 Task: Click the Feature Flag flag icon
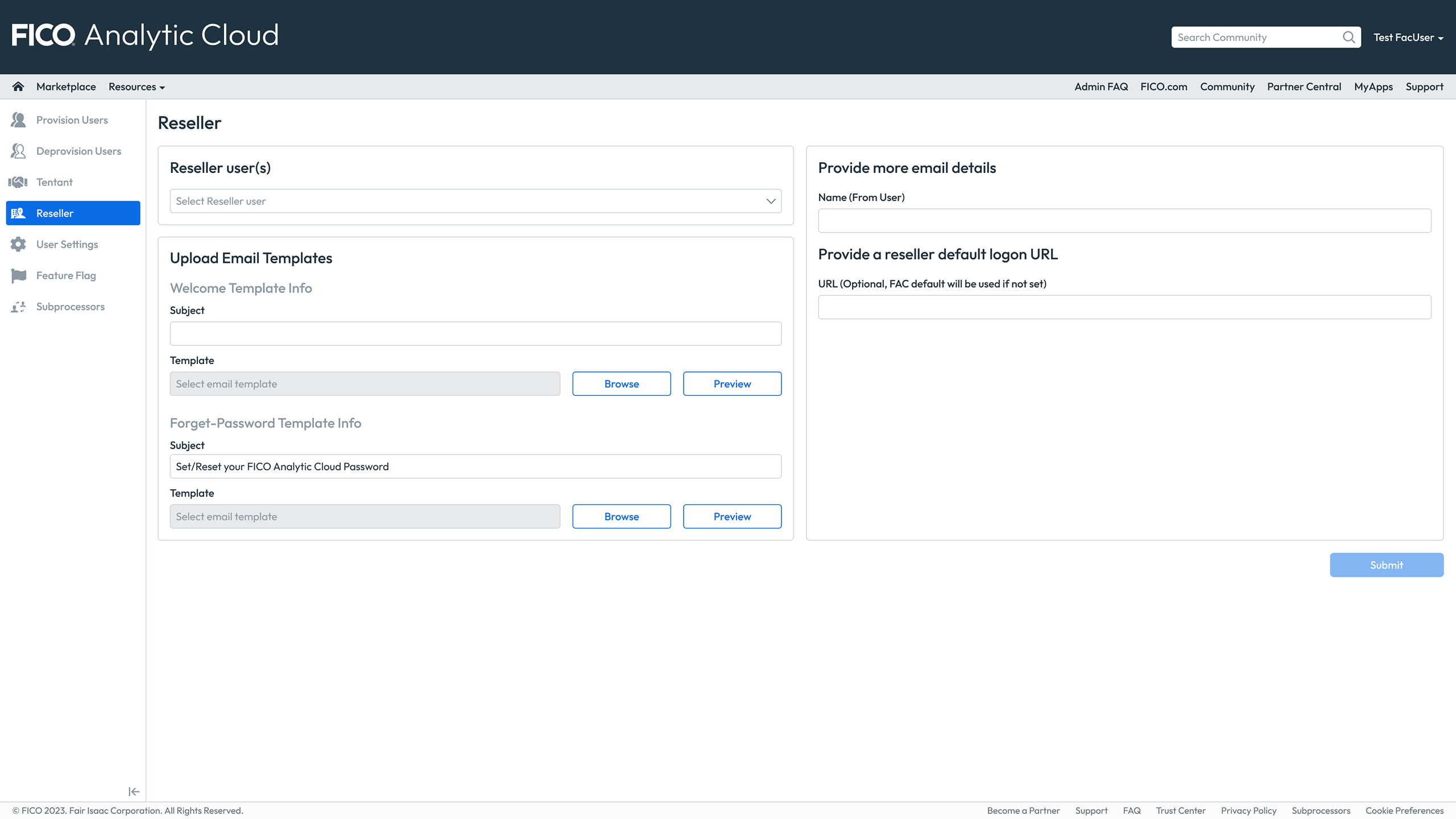click(18, 276)
